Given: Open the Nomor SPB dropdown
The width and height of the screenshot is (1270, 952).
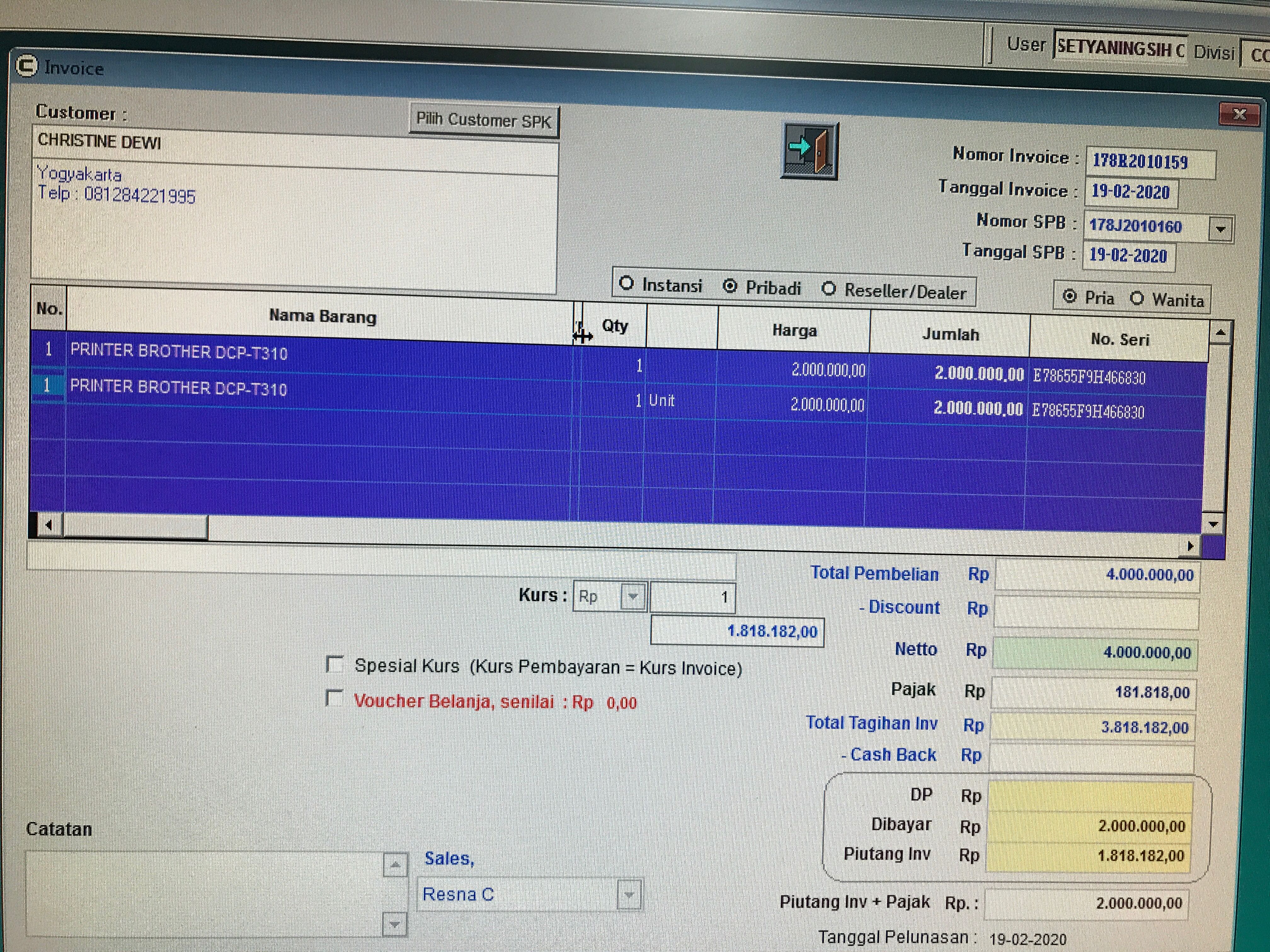Looking at the screenshot, I should [x=1220, y=229].
